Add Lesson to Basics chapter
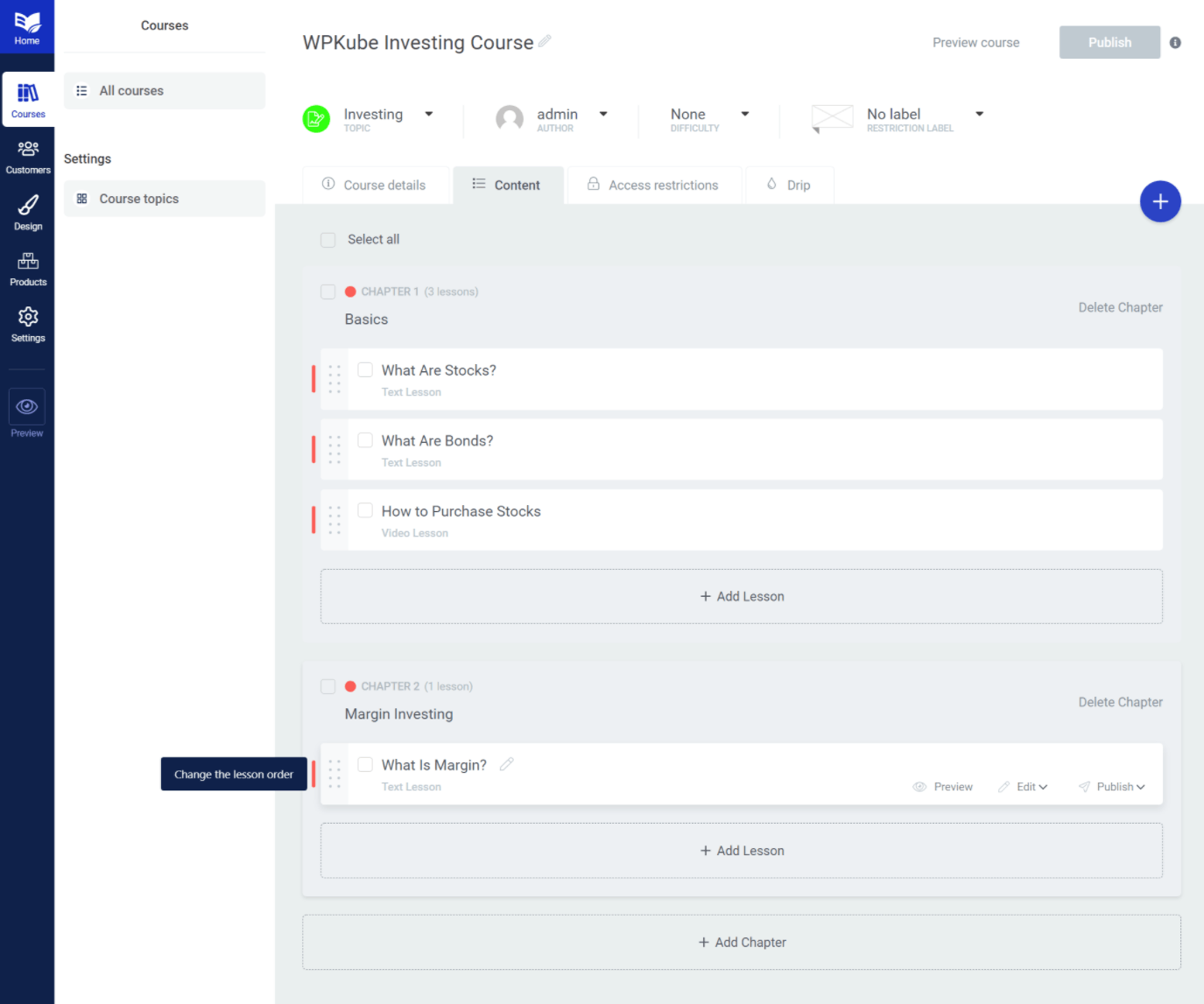1204x1004 pixels. [x=742, y=596]
